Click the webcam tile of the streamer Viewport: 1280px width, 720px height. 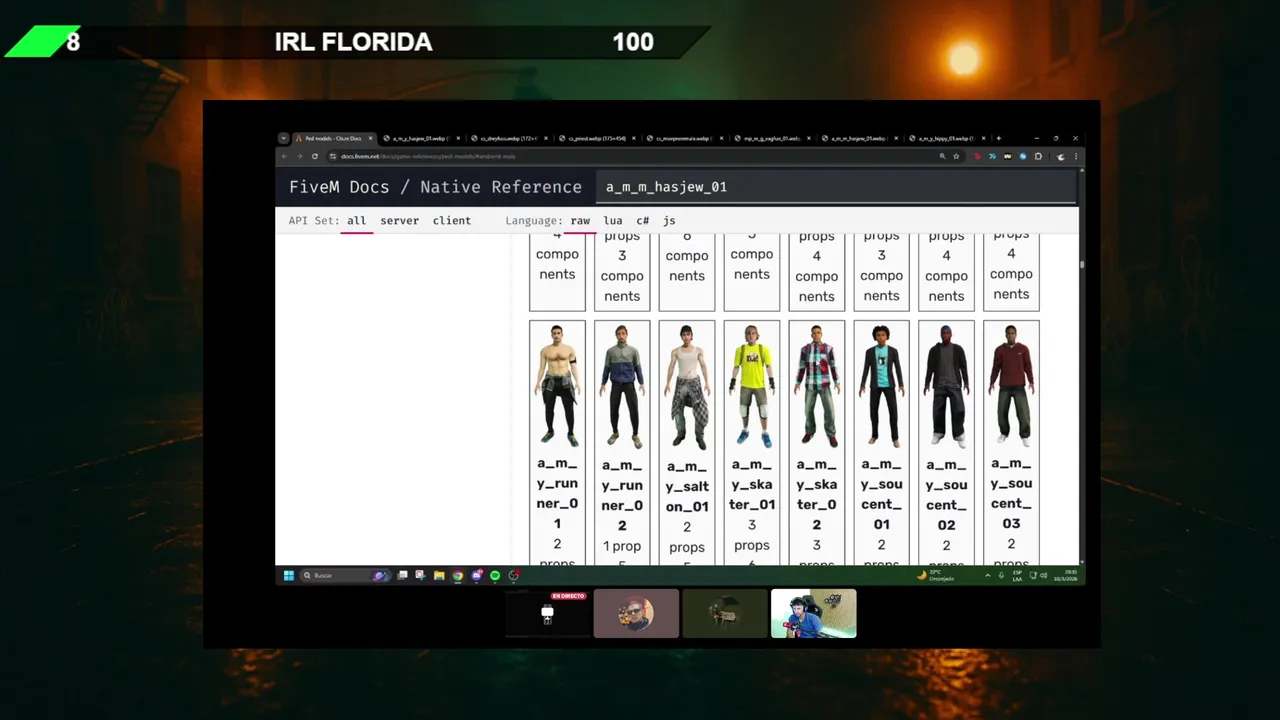814,613
